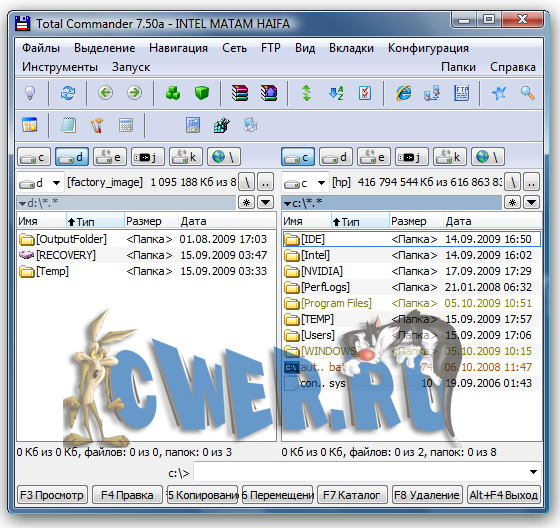Click the unpack archive icon with blue arrow
Viewport: 560px width, 528px height.
point(269,93)
